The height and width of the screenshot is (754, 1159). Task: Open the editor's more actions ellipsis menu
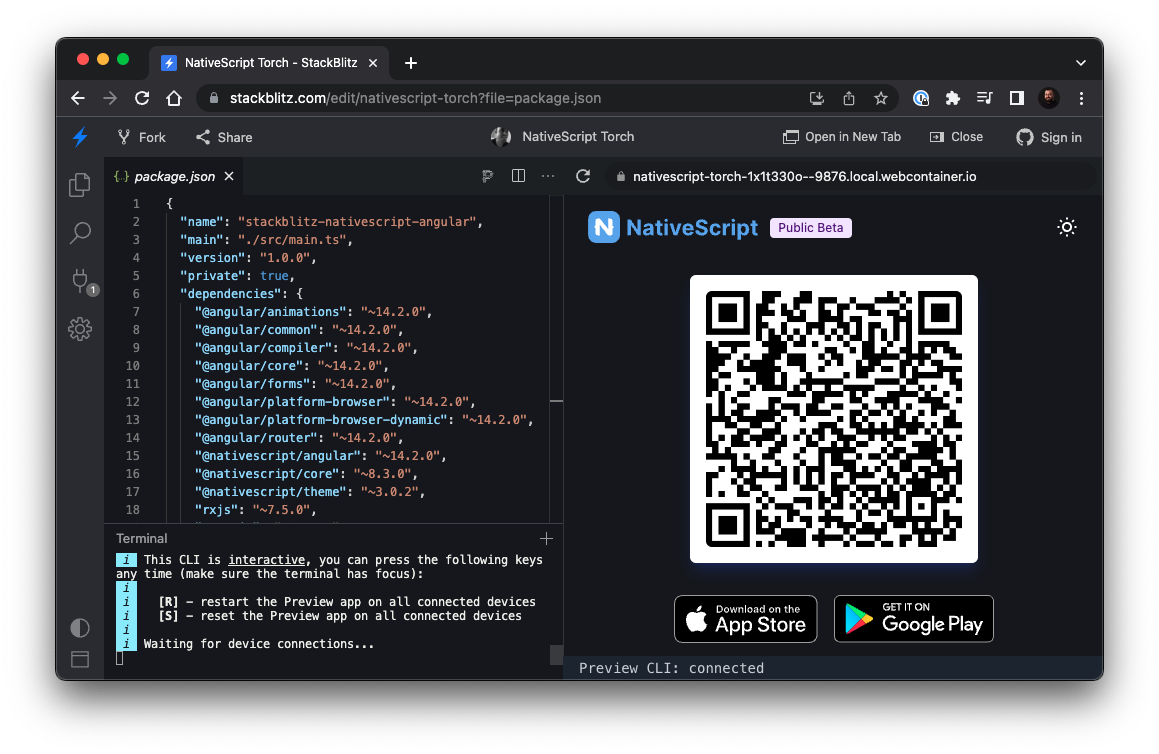pyautogui.click(x=547, y=176)
